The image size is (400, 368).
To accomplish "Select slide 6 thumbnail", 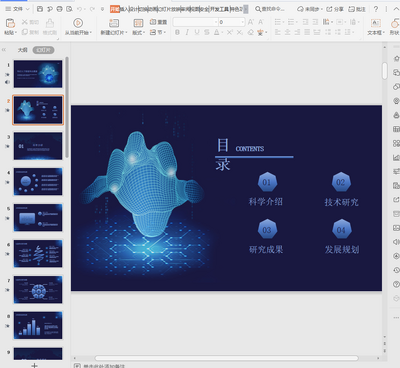I will (x=38, y=254).
